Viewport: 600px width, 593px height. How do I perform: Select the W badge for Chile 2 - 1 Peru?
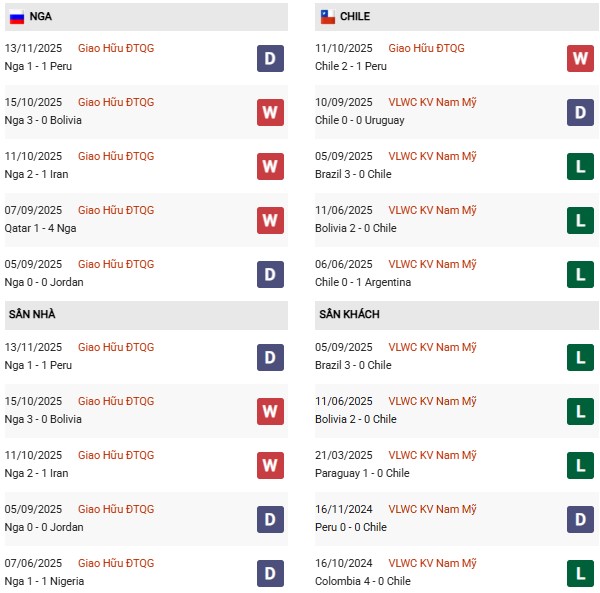(581, 58)
